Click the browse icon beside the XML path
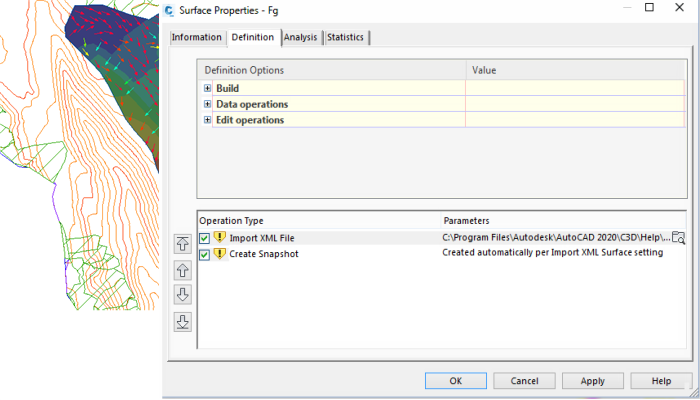The height and width of the screenshot is (400, 700). (x=679, y=238)
